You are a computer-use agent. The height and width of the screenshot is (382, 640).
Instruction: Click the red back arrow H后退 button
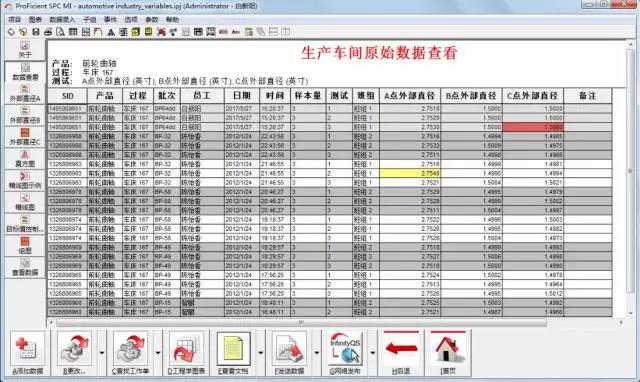401,353
